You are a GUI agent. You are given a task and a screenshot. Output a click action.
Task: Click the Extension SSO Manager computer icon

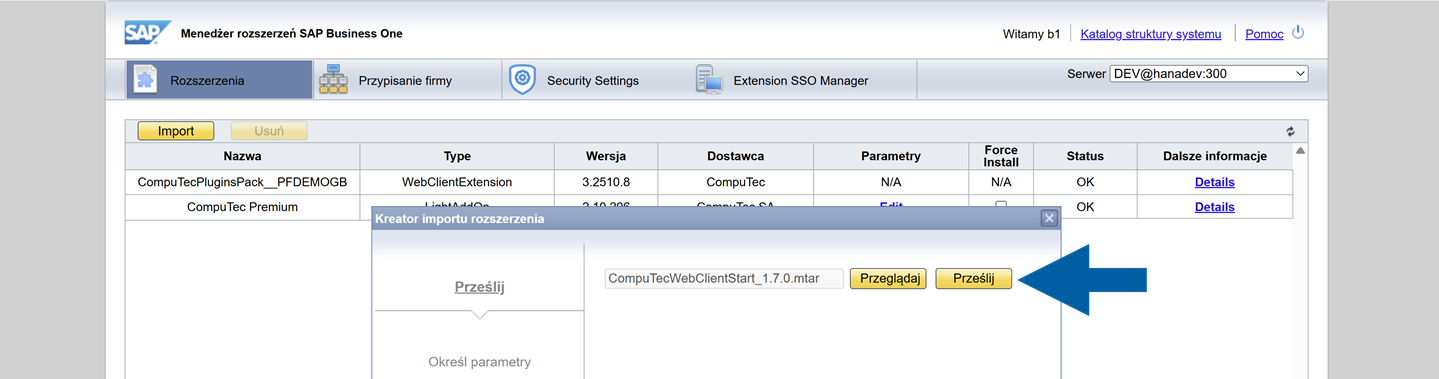[709, 80]
